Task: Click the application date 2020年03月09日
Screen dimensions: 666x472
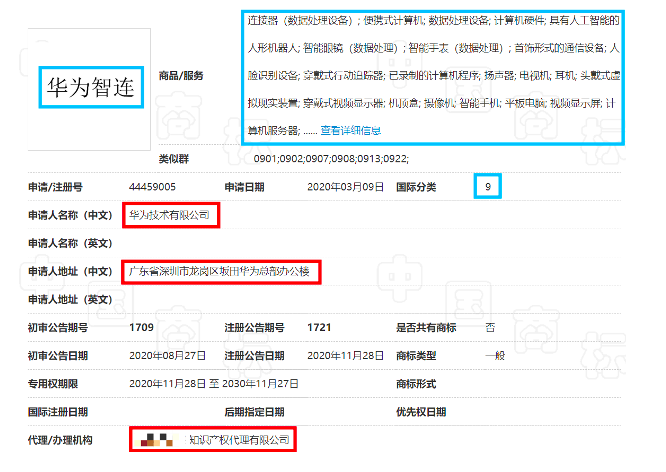Action: (x=345, y=187)
